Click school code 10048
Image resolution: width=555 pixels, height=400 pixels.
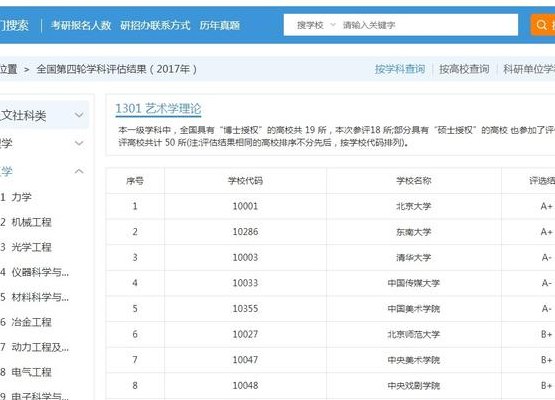245,385
